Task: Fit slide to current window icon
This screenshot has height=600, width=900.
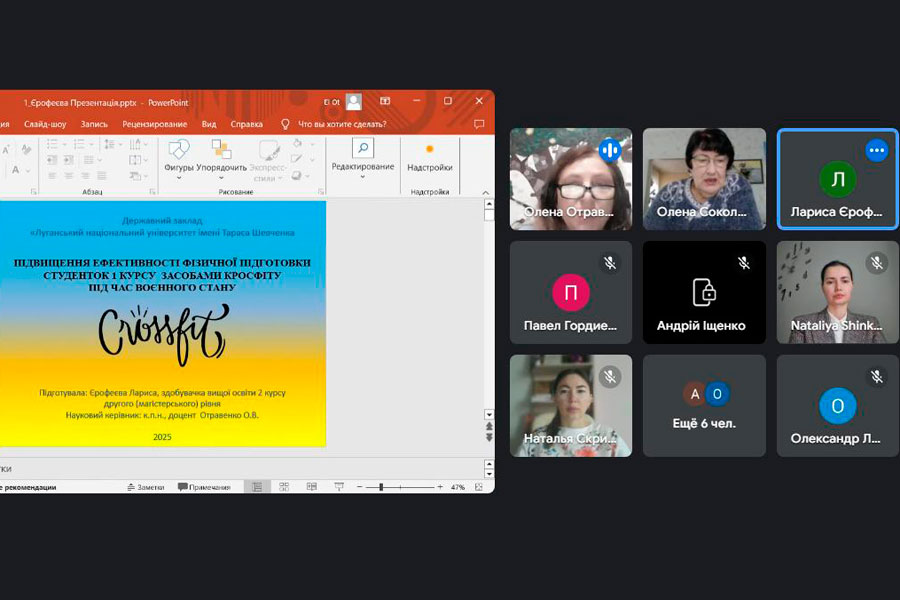Action: tap(487, 487)
